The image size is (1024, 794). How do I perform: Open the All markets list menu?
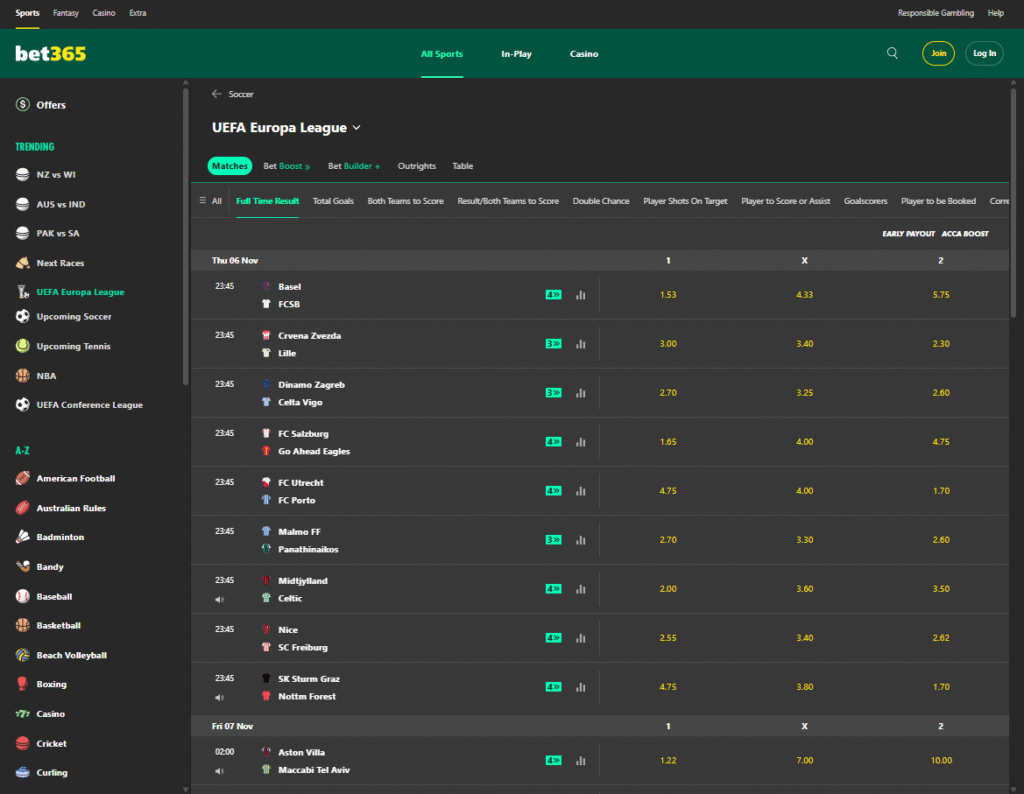point(210,201)
